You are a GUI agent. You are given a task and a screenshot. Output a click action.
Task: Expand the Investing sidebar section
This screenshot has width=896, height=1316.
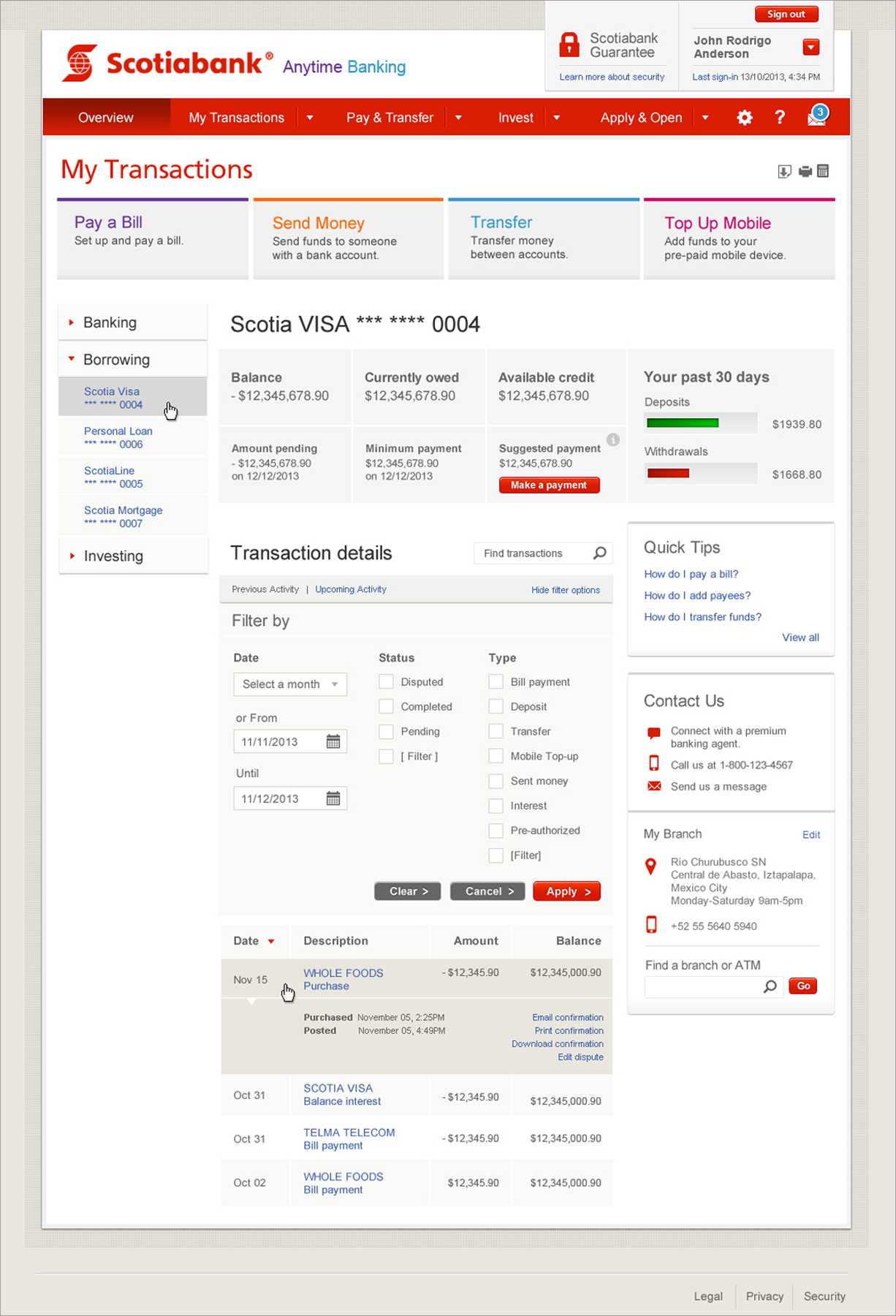pyautogui.click(x=113, y=556)
